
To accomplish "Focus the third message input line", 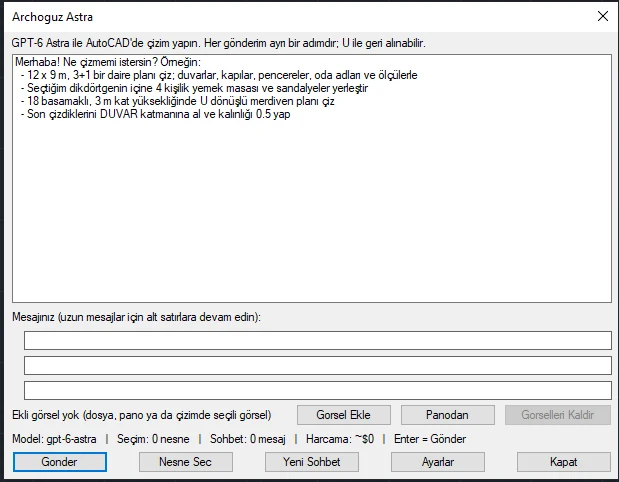I will [x=318, y=390].
